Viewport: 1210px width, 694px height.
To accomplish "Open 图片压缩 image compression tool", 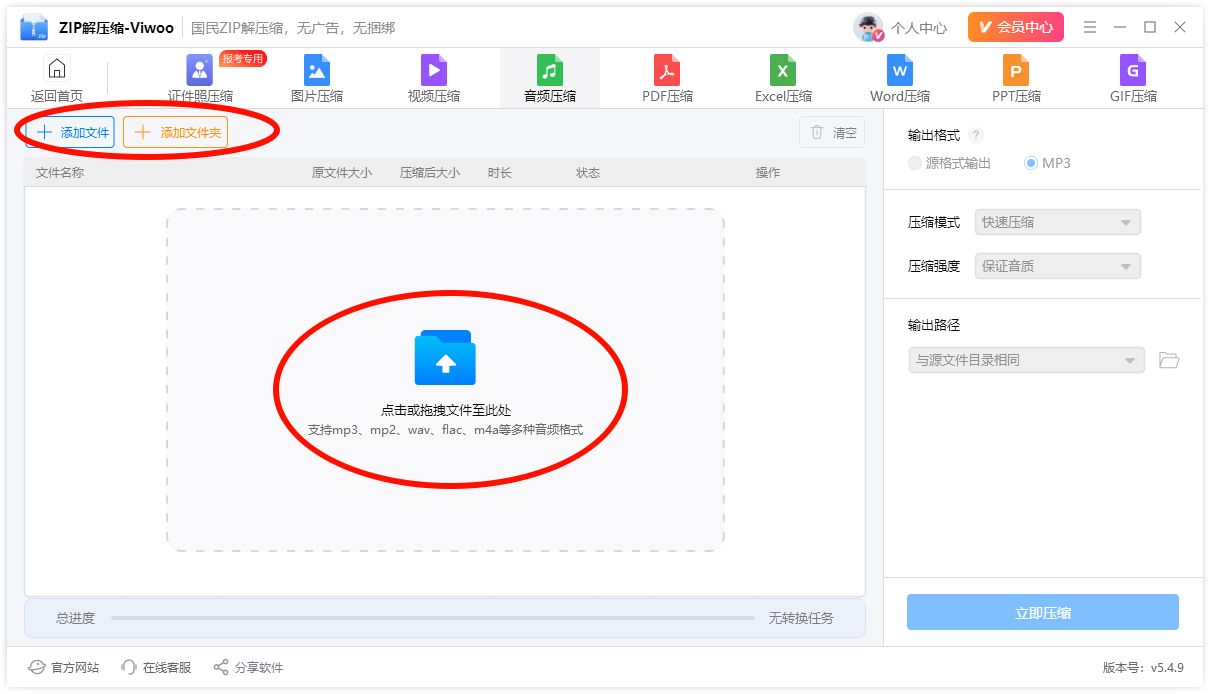I will pyautogui.click(x=317, y=79).
